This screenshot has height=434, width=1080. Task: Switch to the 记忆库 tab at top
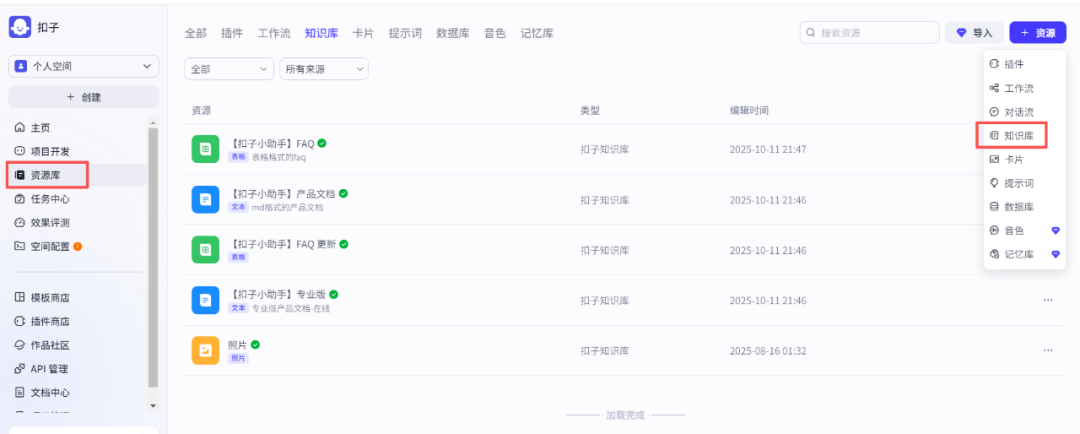pyautogui.click(x=537, y=33)
